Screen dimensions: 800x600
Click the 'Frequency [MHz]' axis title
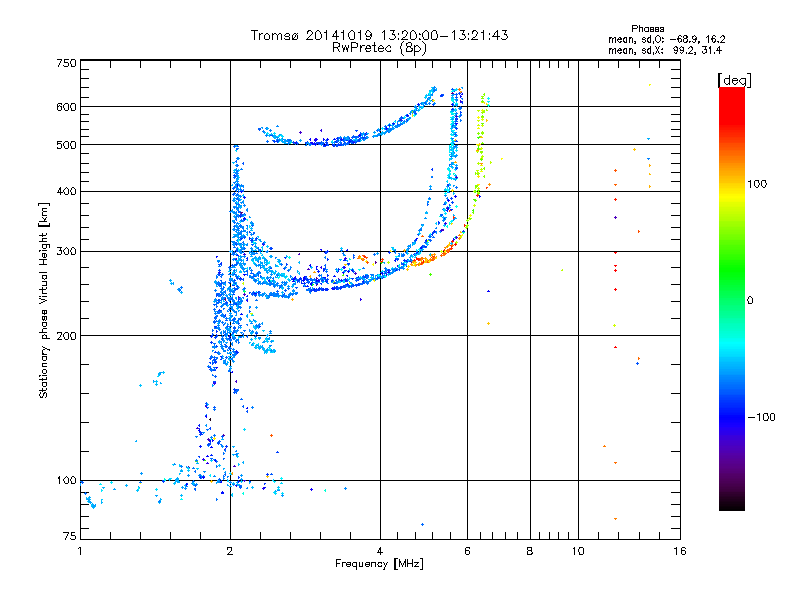pos(379,563)
